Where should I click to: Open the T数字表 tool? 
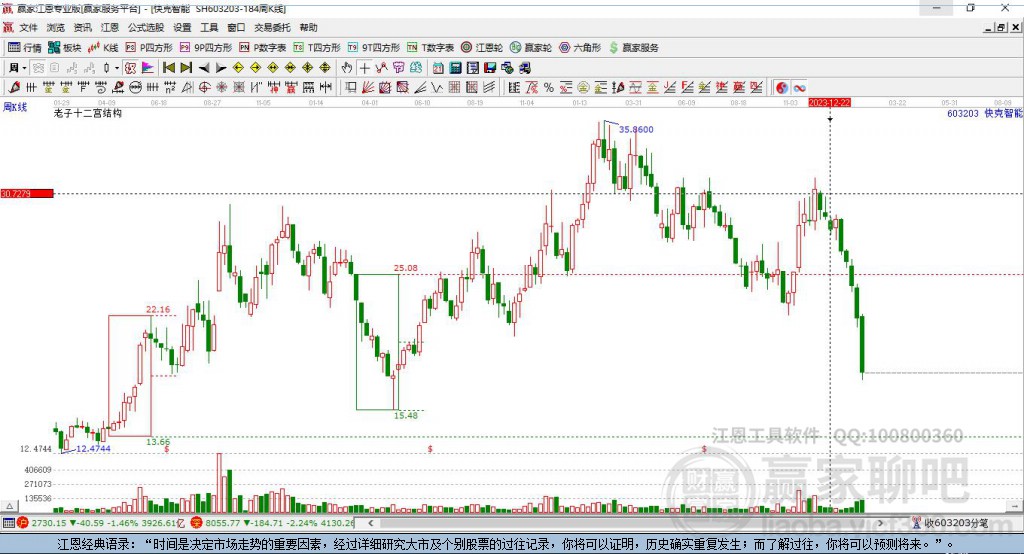click(x=430, y=48)
